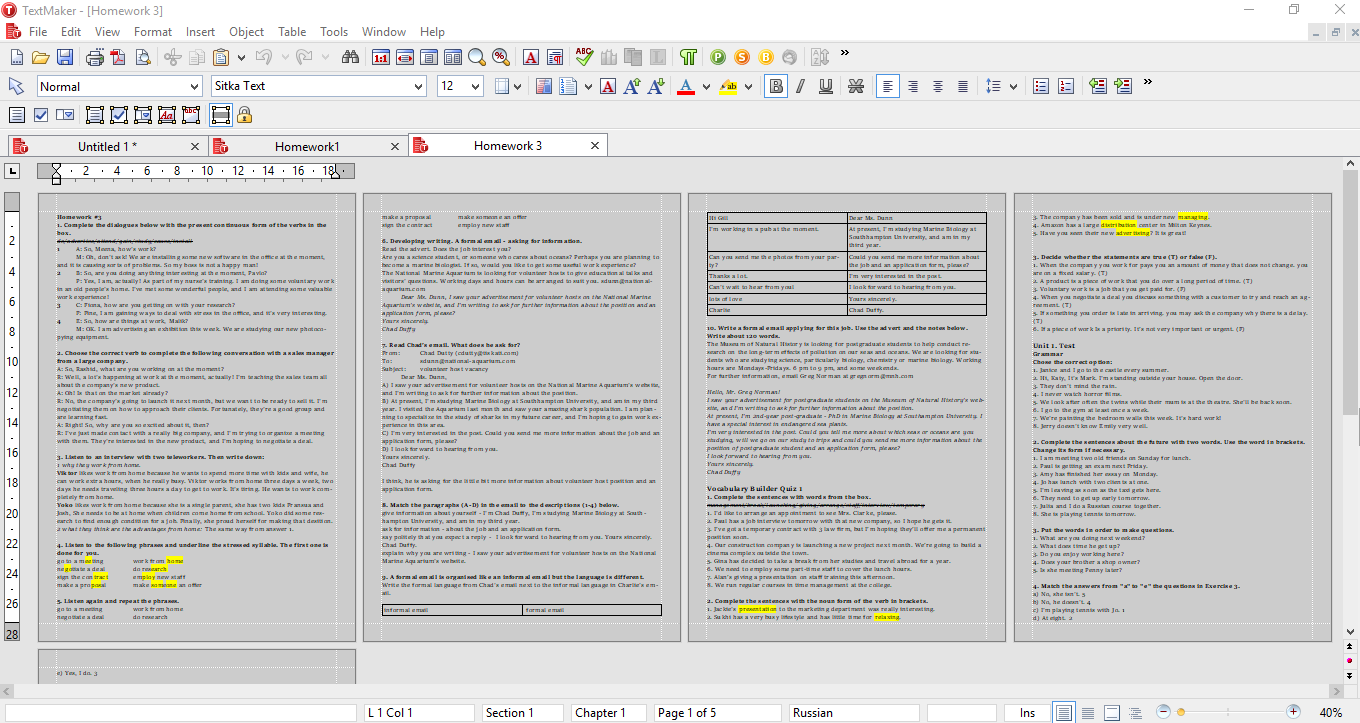Save document with the floppy disk icon
Viewport: 1360px width, 723px height.
point(64,57)
